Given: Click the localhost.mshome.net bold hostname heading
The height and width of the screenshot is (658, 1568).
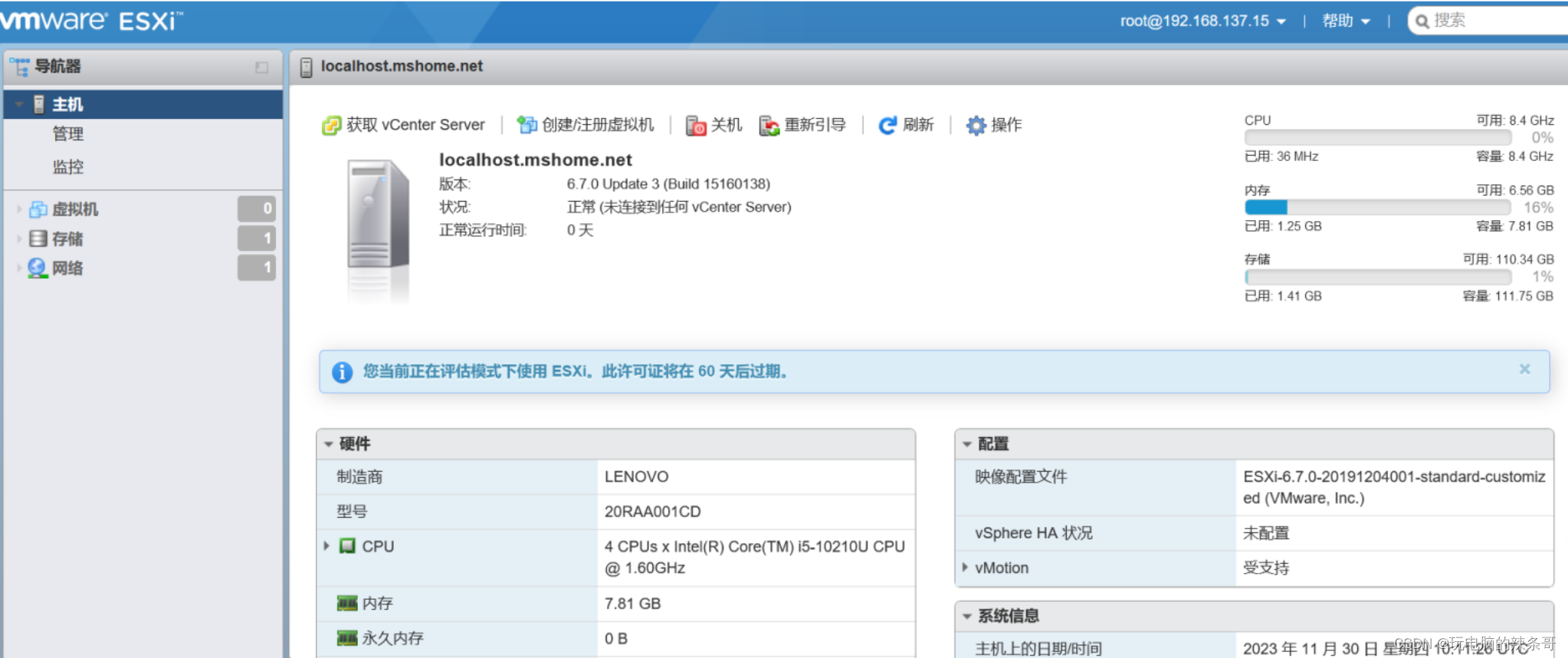Looking at the screenshot, I should tap(535, 160).
